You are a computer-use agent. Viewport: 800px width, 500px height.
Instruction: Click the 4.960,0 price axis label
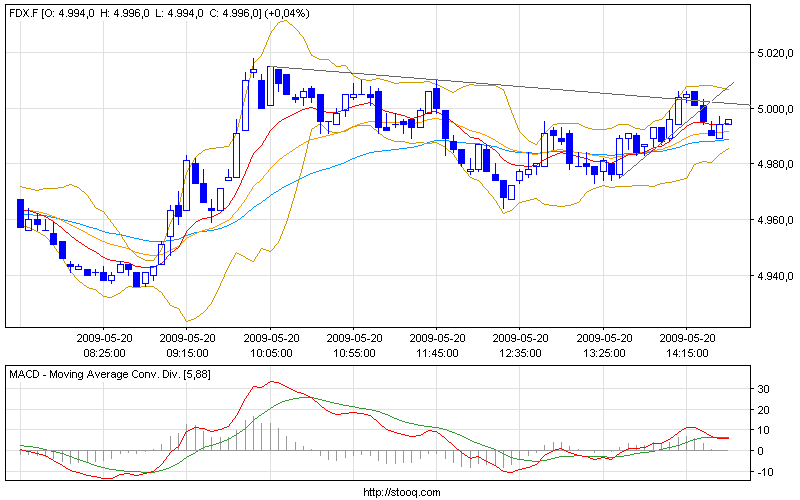coord(775,220)
